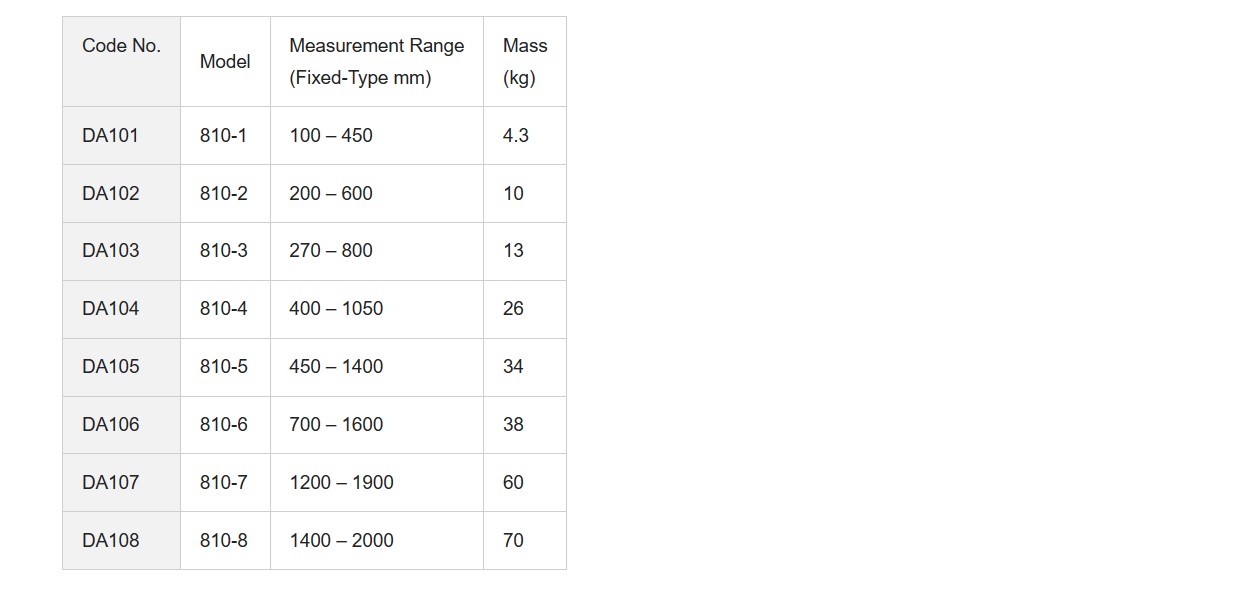Select the DA102 code cell
Image resolution: width=1243 pixels, height=609 pixels.
(121, 193)
